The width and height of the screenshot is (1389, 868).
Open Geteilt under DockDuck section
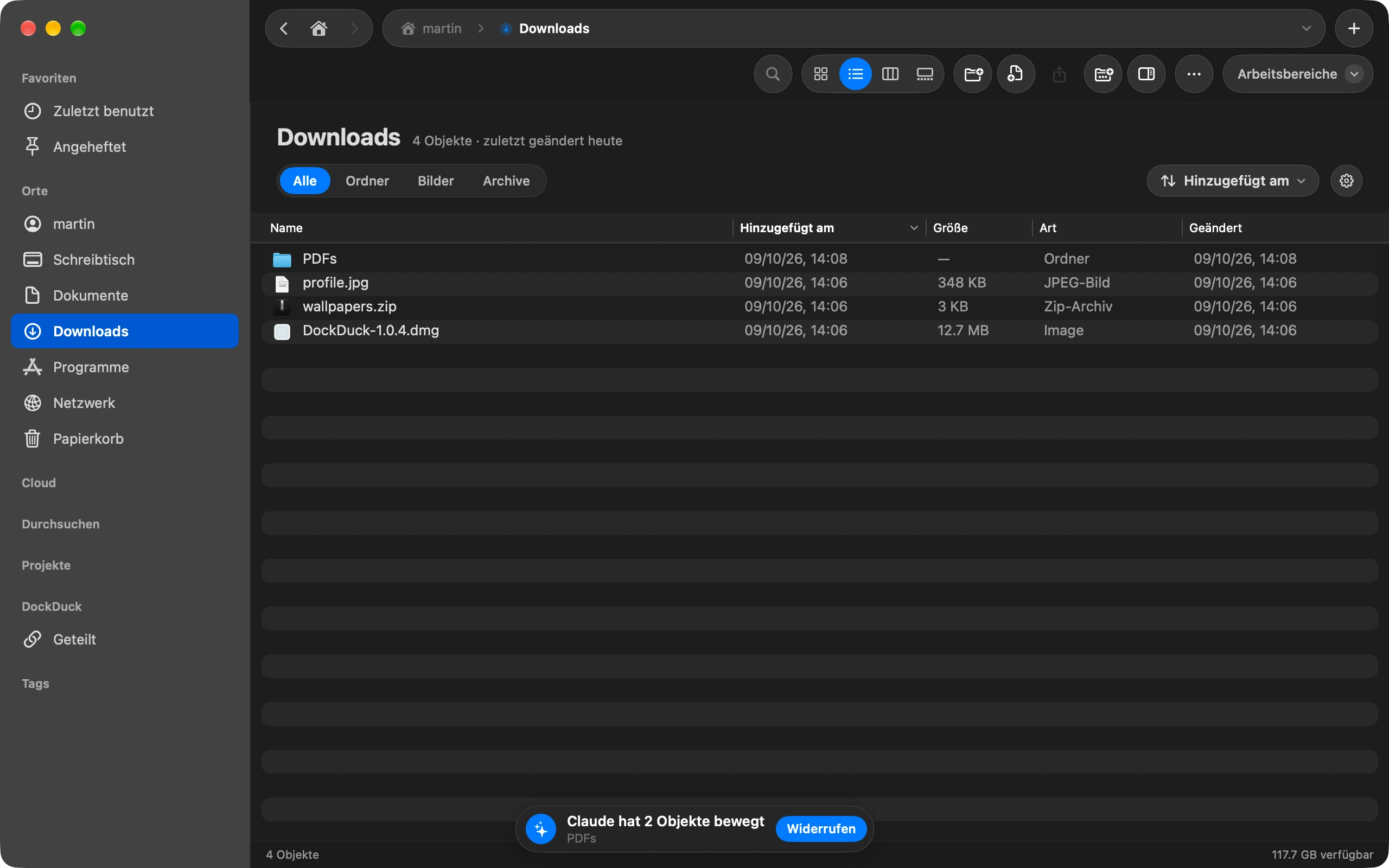pos(125,640)
